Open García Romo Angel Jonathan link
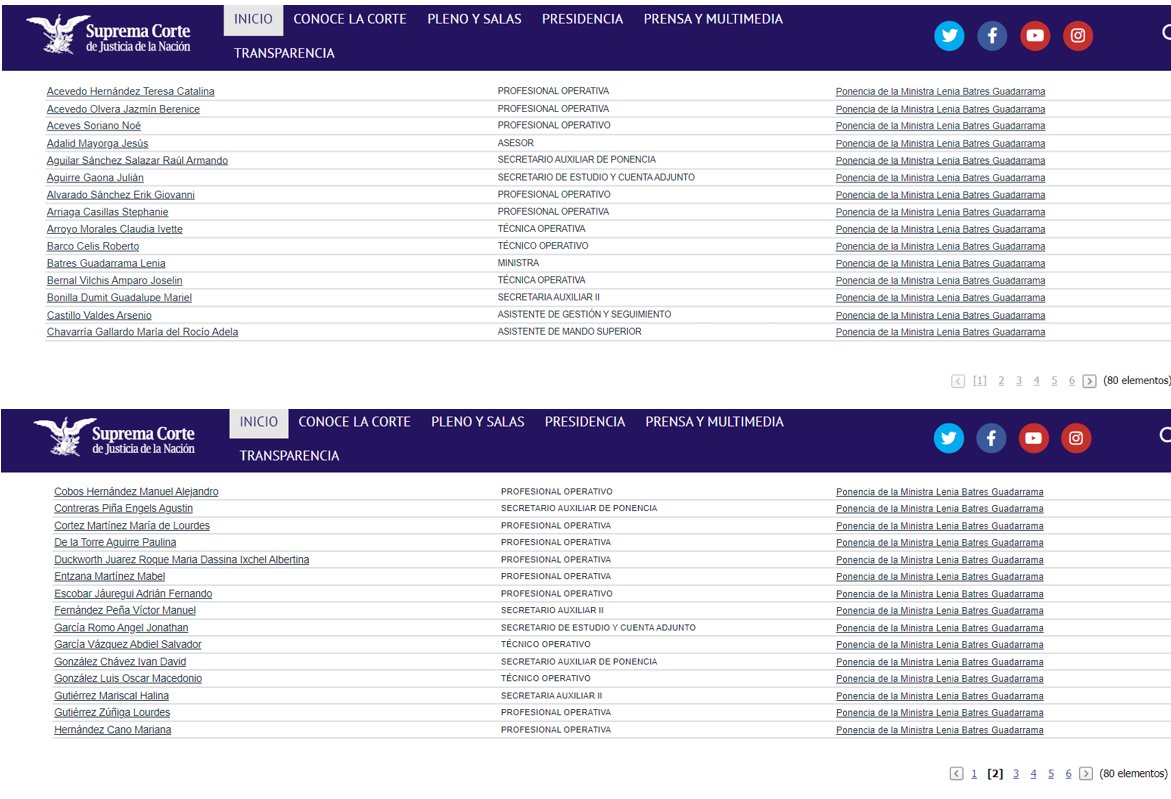Screen dimensions: 1171x799 121,628
